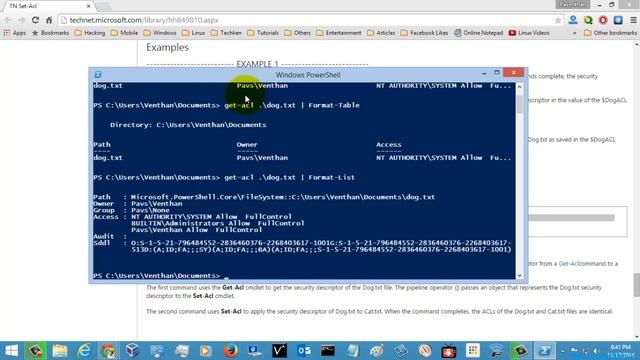Open the Linux Videos bookmark

tap(529, 33)
